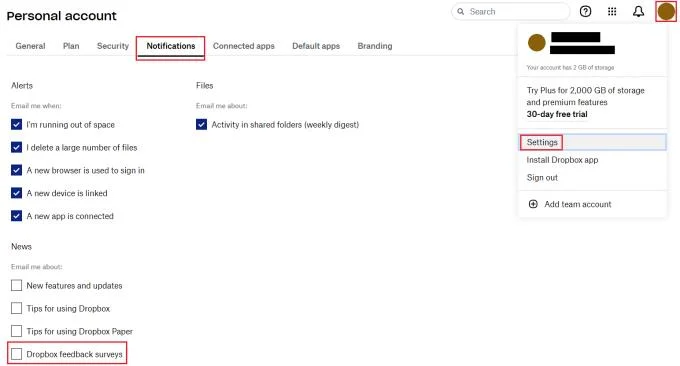Viewport: 680px width, 366px height.
Task: Check Tips for using Dropbox
Action: 16,308
